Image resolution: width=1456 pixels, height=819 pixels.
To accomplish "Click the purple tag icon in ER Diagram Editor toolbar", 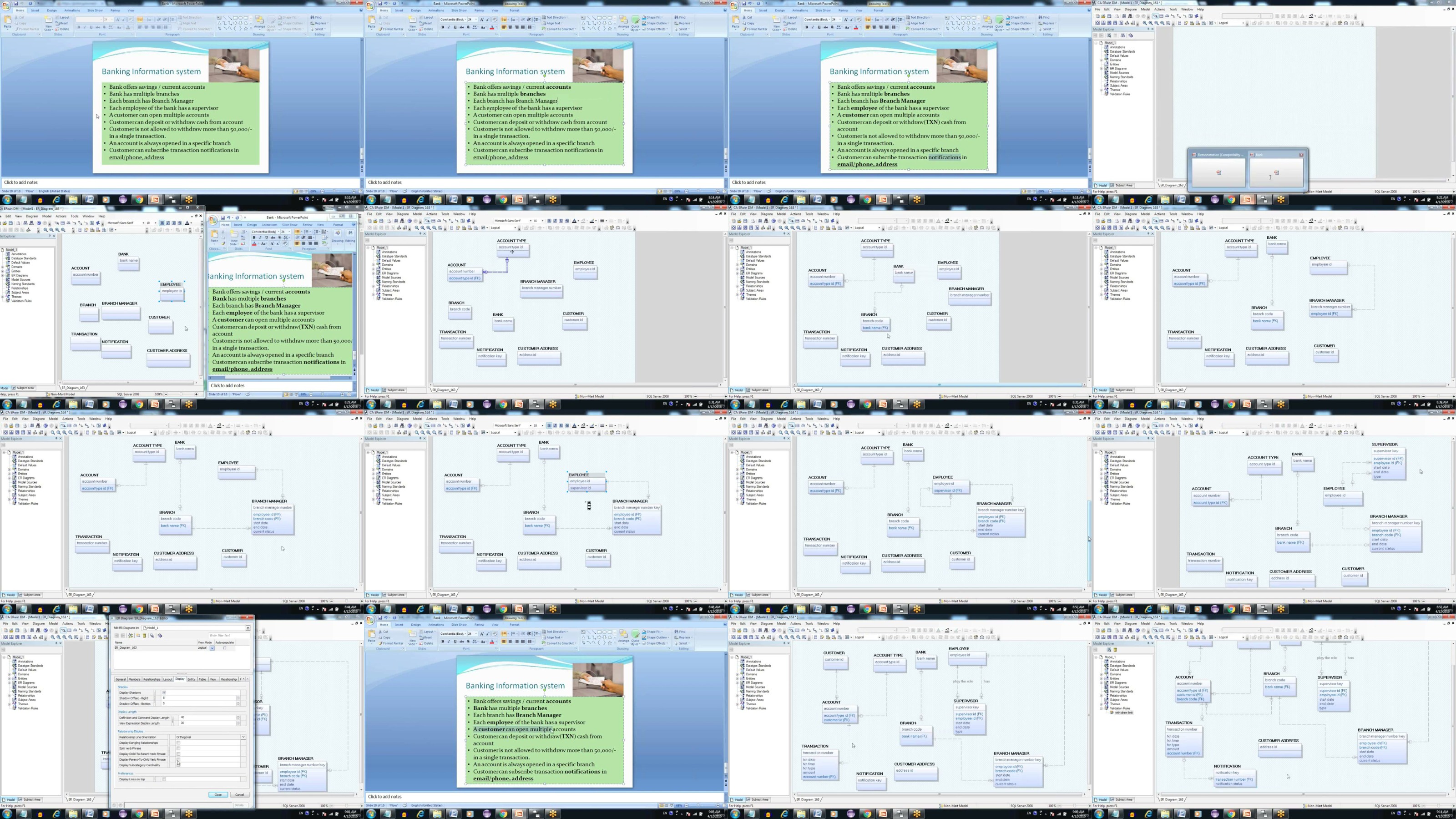I will click(x=160, y=636).
